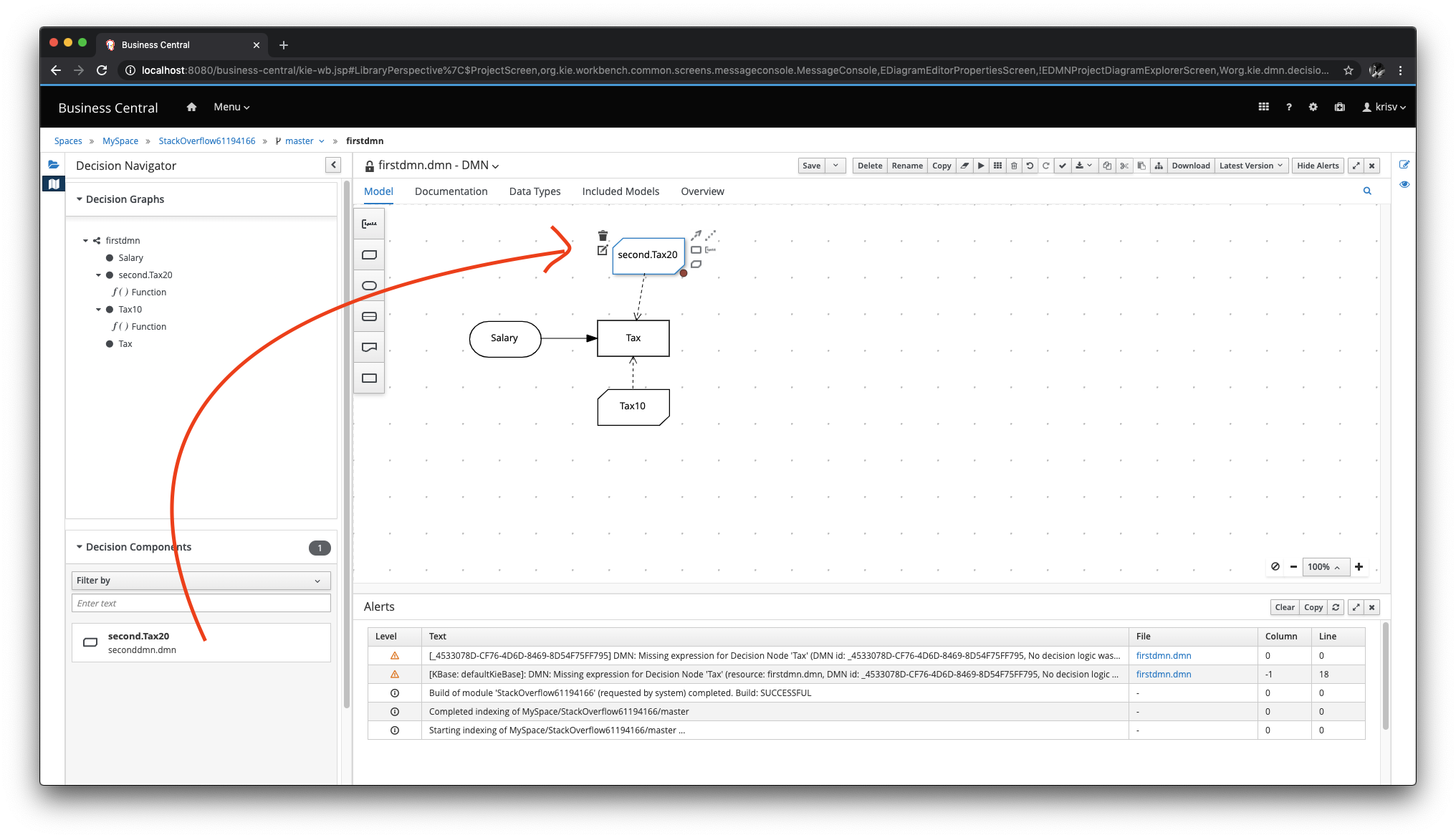The image size is (1456, 838).
Task: Click trash icon beside second.Tax20 node
Action: click(x=603, y=236)
